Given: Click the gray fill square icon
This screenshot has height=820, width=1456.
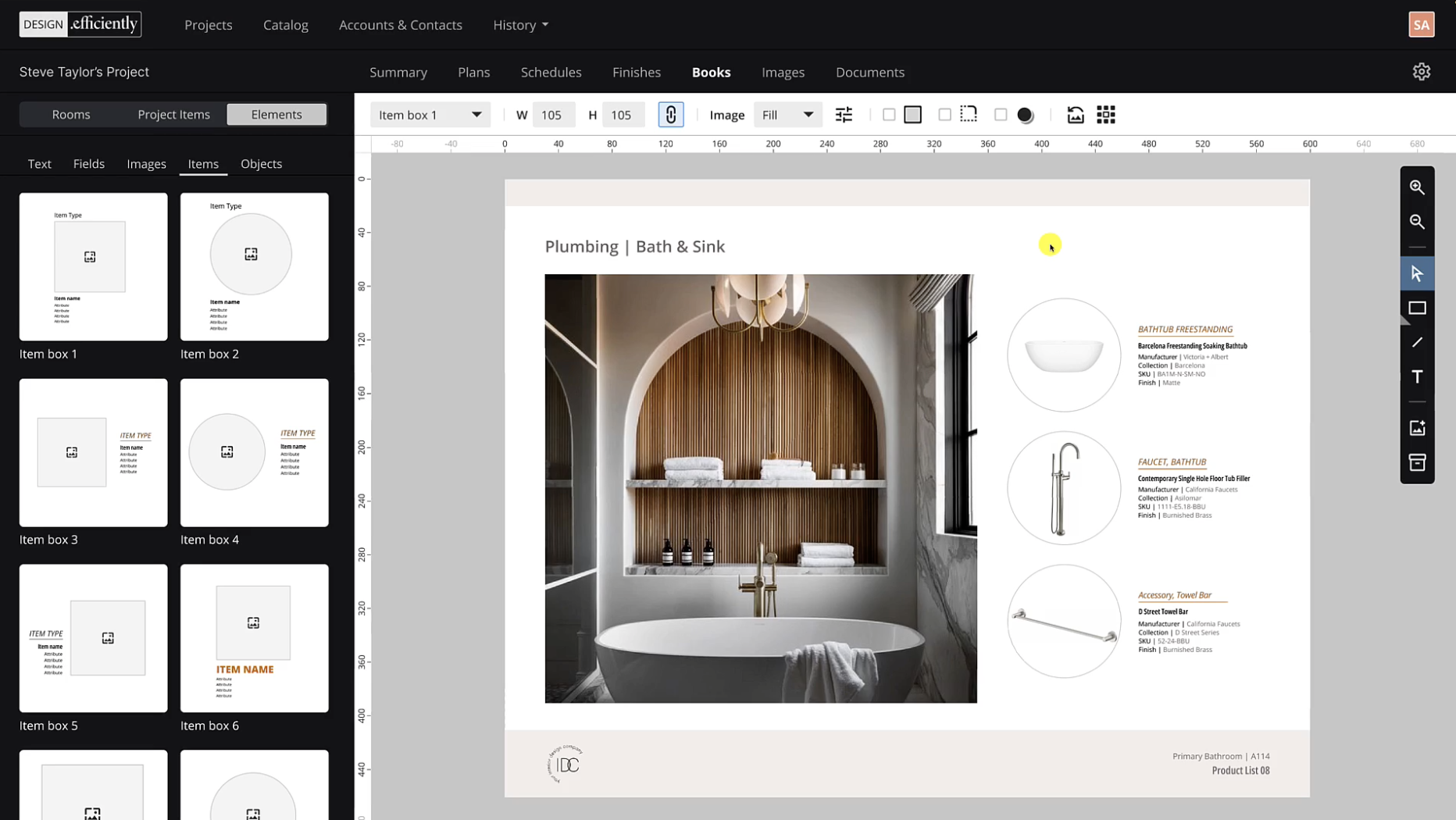Looking at the screenshot, I should click(x=912, y=115).
